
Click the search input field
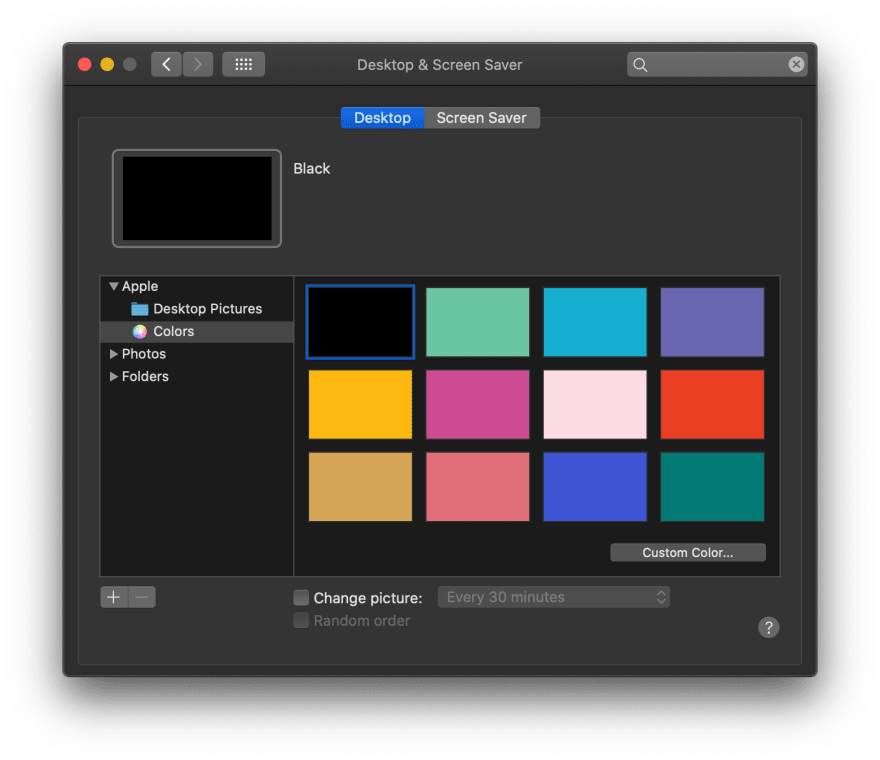(x=717, y=65)
